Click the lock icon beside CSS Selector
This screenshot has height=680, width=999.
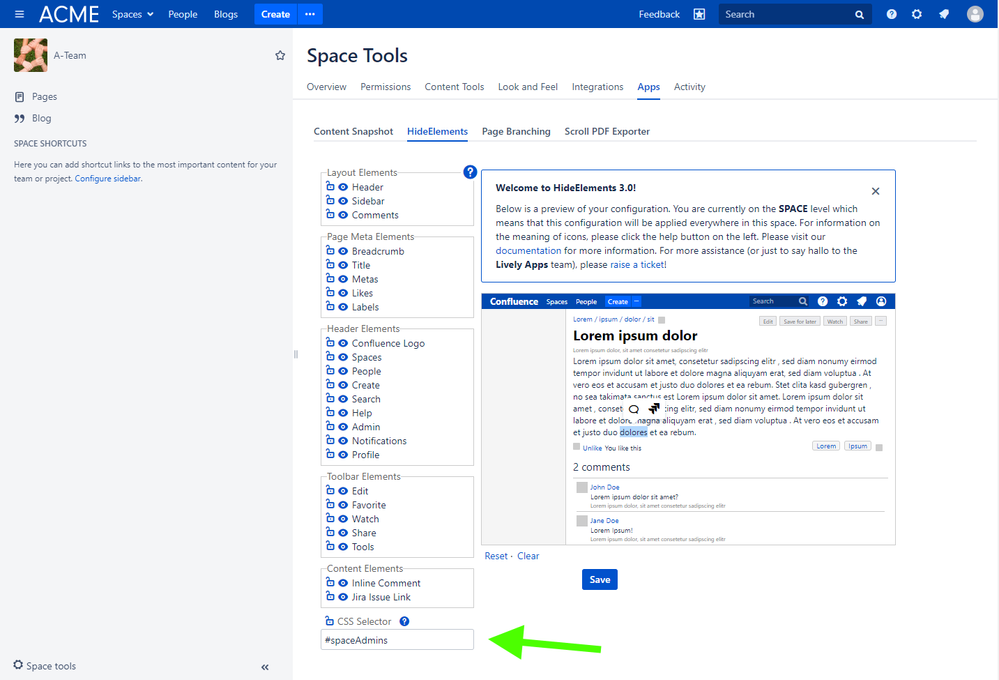tap(329, 621)
